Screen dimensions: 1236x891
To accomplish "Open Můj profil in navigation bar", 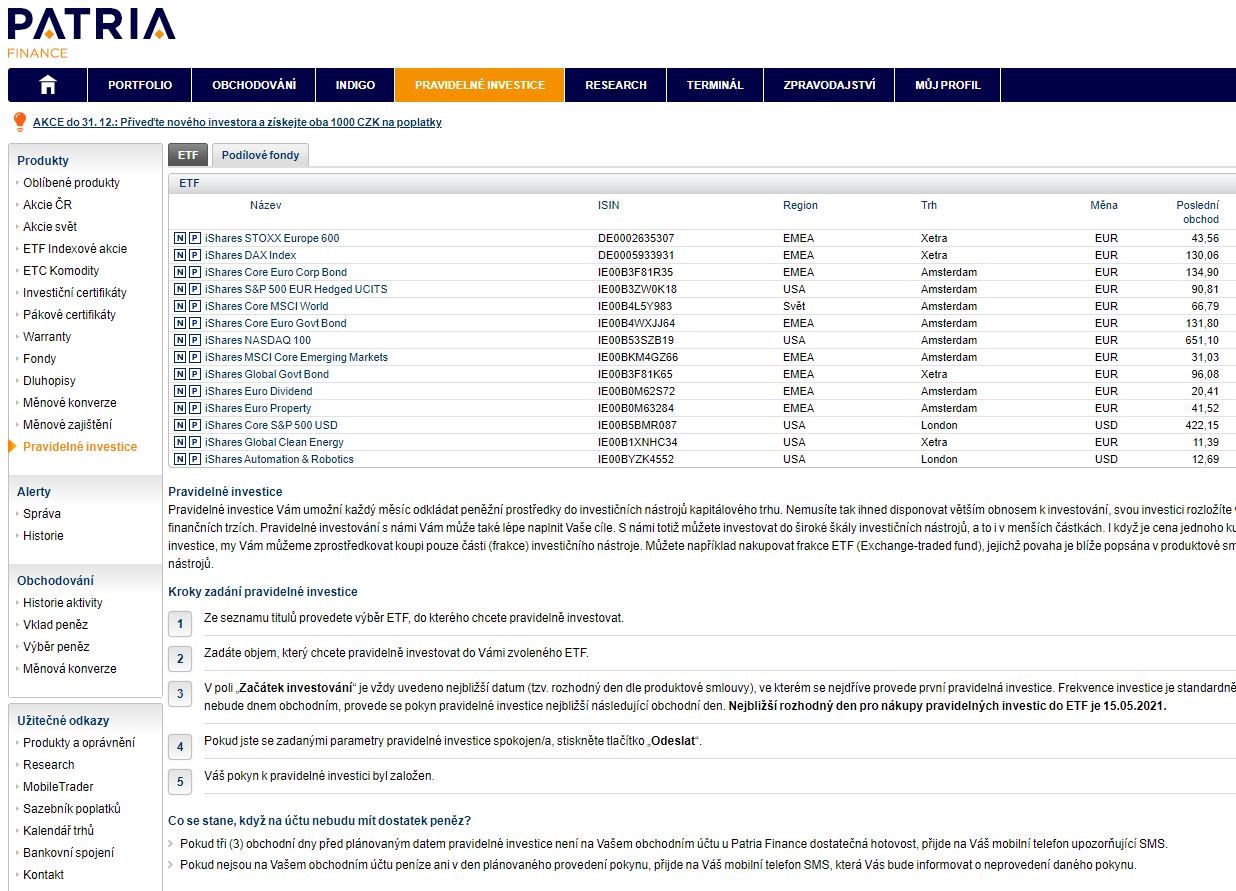I will pyautogui.click(x=947, y=85).
